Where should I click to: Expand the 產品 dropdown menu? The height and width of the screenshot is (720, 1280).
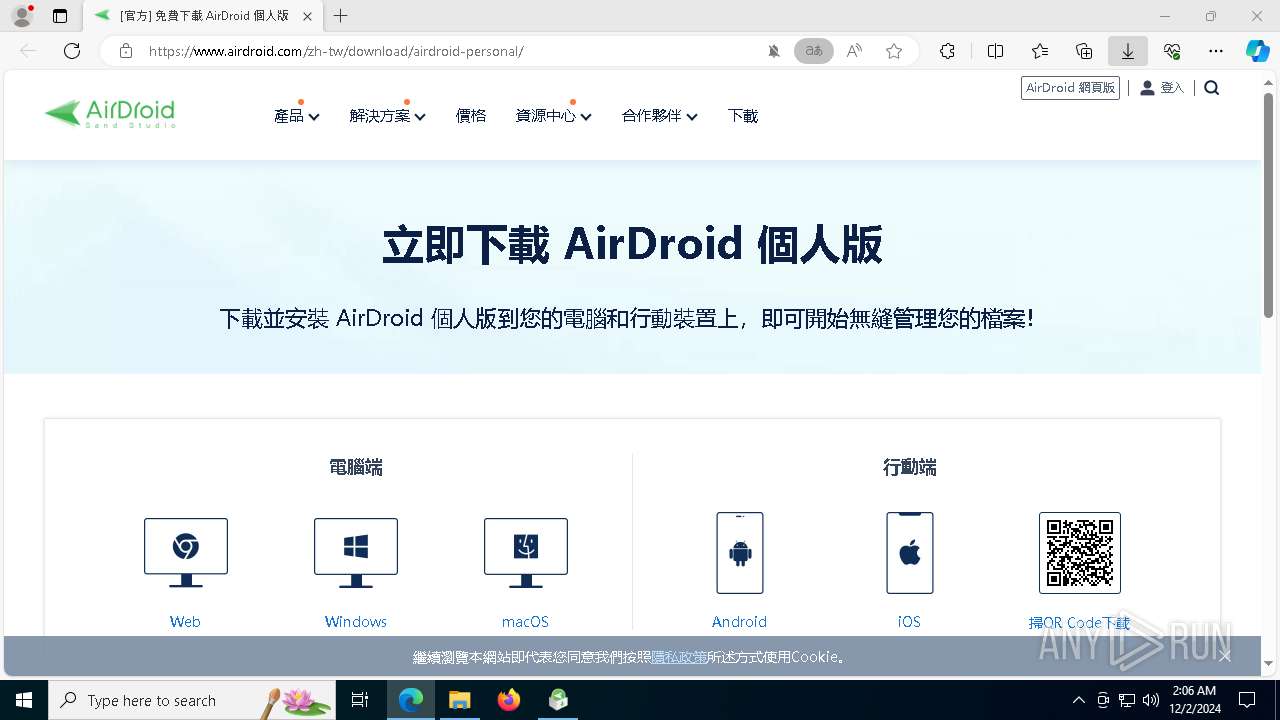(297, 116)
